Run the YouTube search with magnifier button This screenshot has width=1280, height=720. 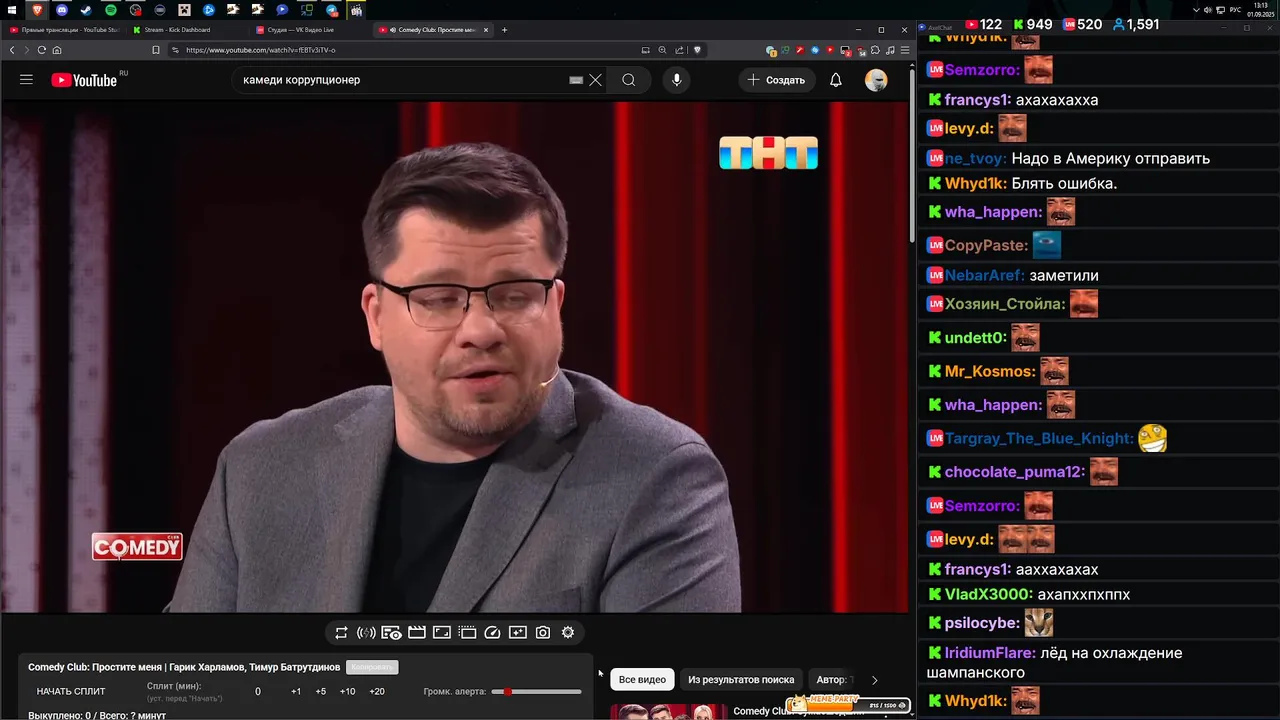pyautogui.click(x=628, y=80)
